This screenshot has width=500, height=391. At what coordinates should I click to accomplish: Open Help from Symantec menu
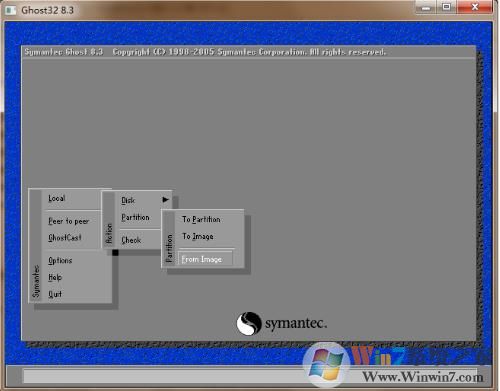click(x=55, y=277)
